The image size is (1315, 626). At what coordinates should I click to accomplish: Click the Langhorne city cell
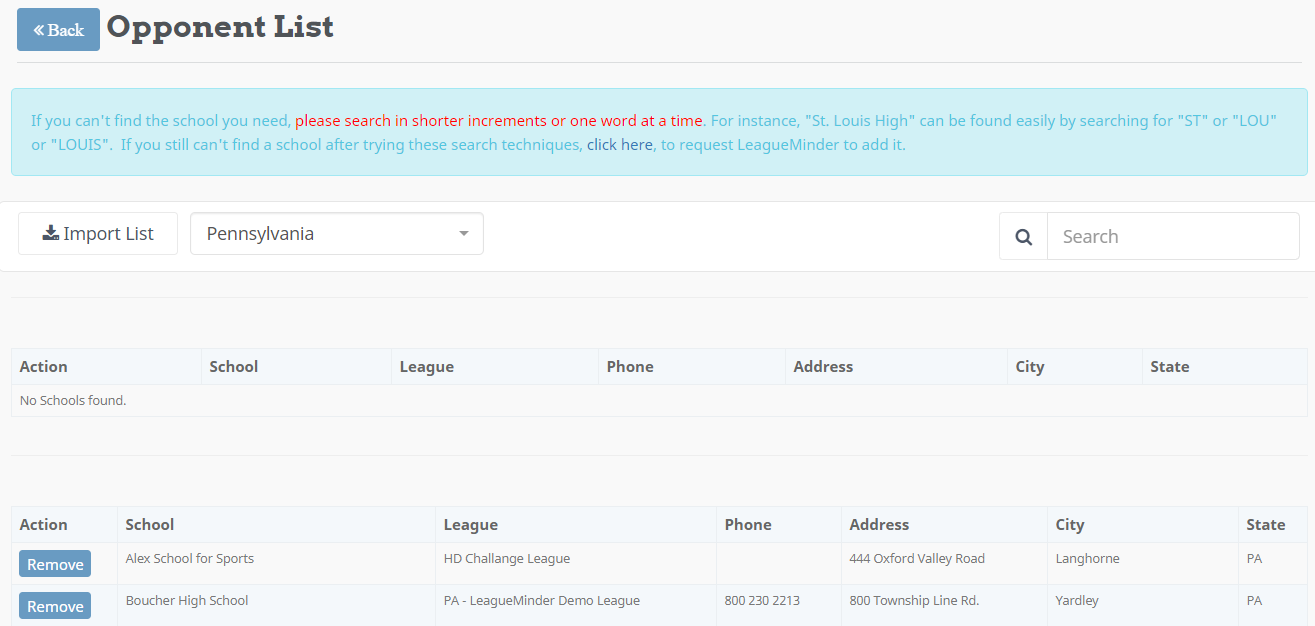(x=1087, y=559)
